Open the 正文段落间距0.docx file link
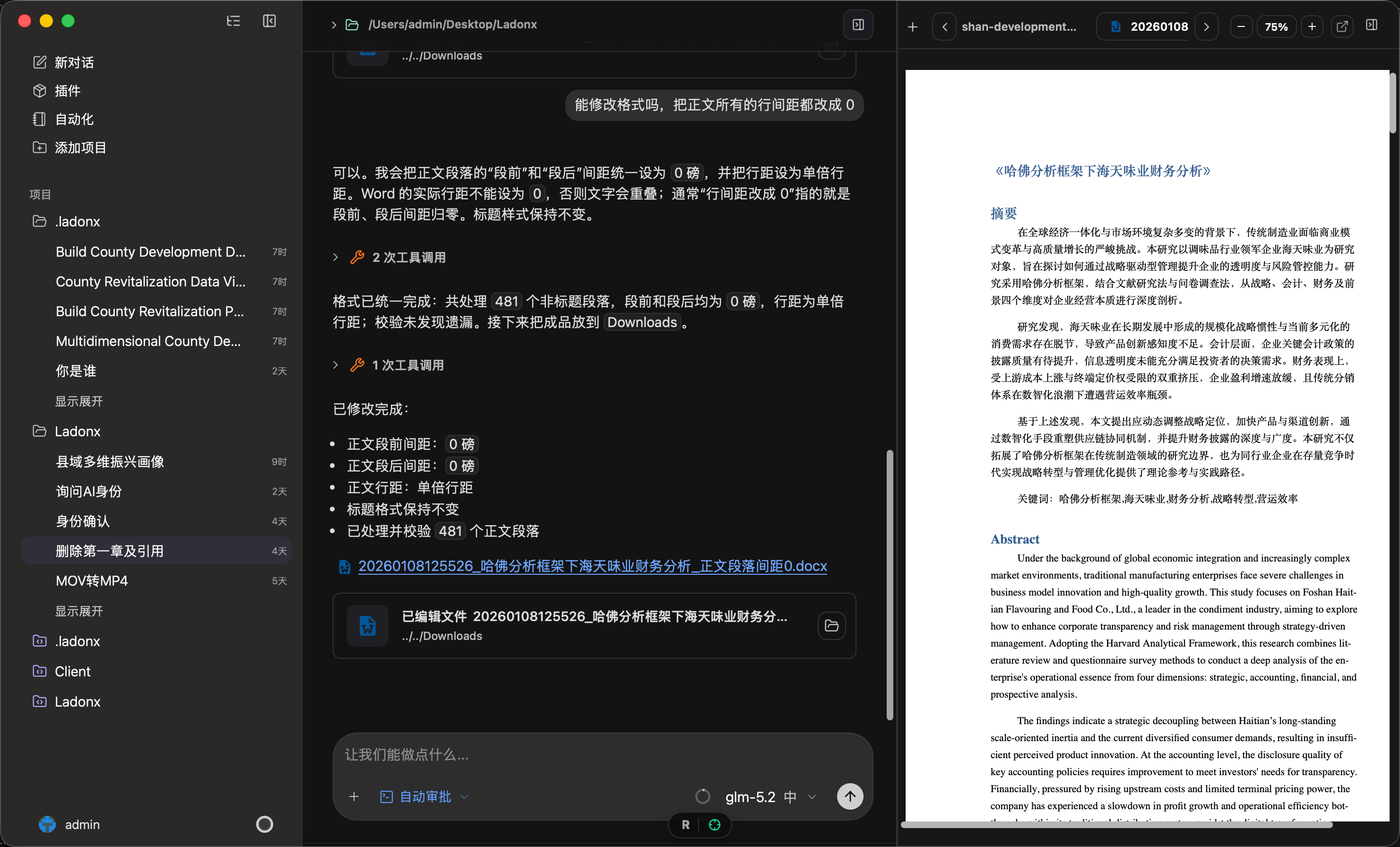The height and width of the screenshot is (847, 1400). click(x=592, y=566)
